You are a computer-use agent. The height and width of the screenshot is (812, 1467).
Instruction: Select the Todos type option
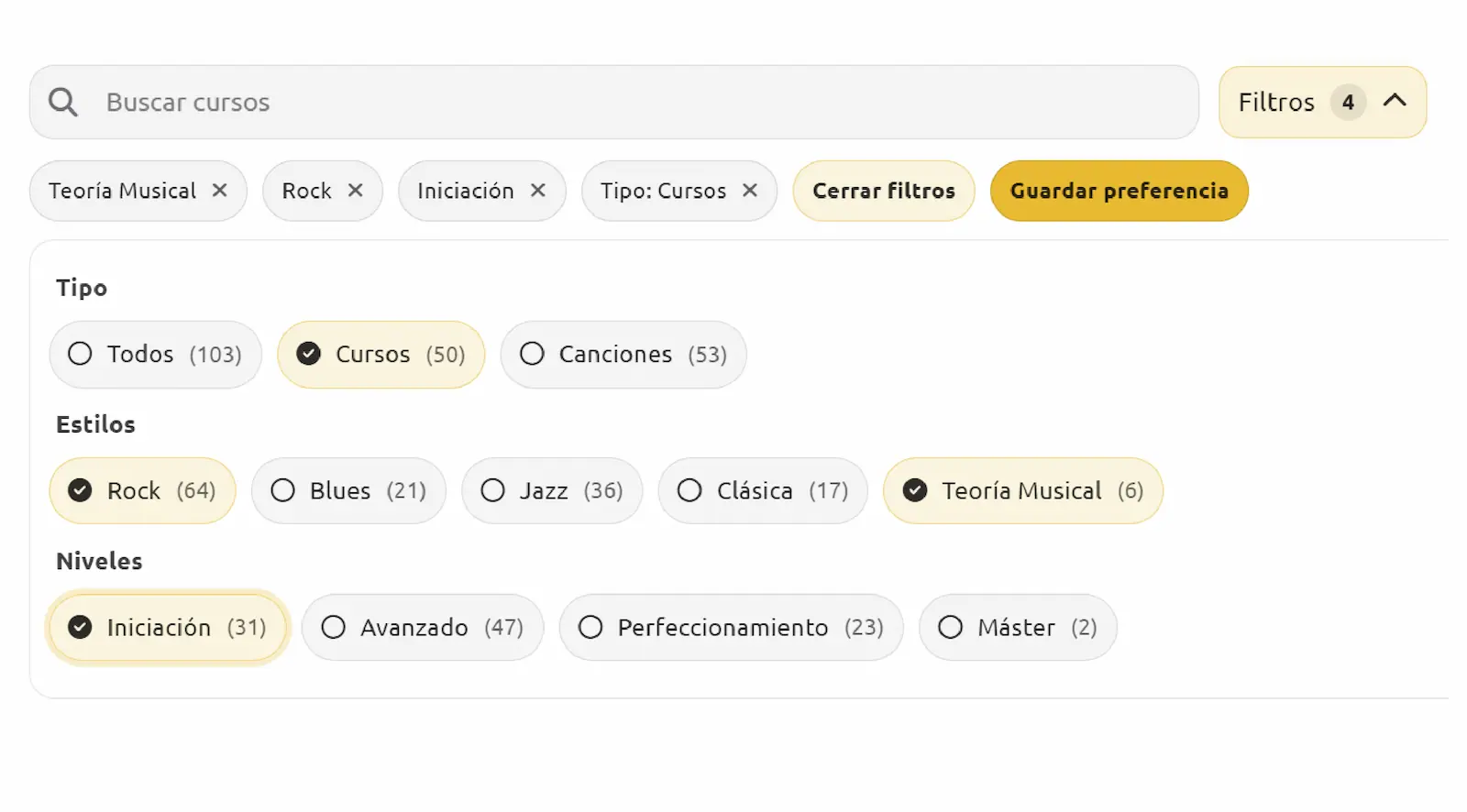(x=155, y=355)
